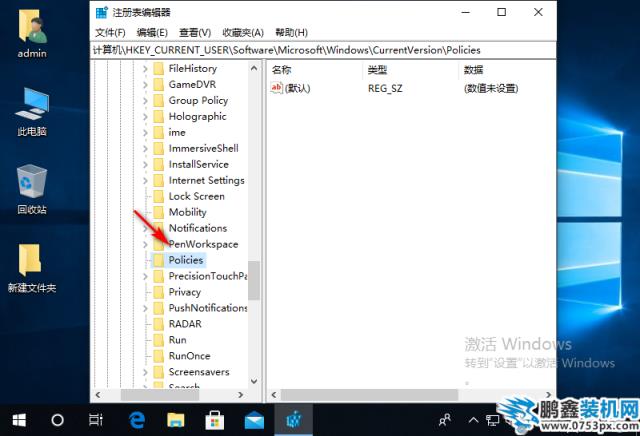
Task: Open the admin desktop folder
Action: click(32, 34)
